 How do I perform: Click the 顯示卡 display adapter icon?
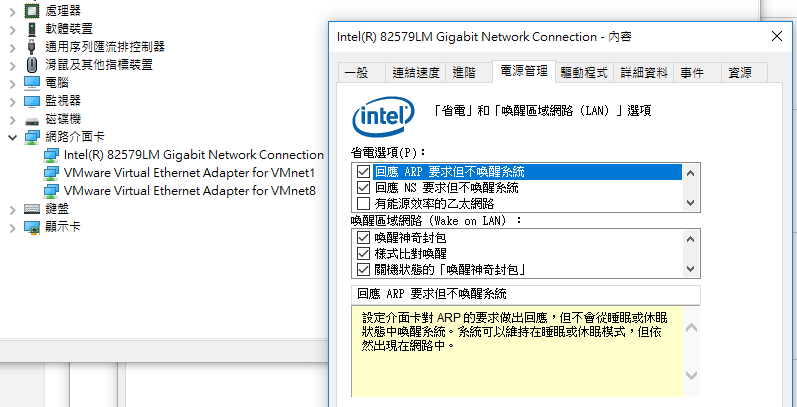tap(32, 227)
